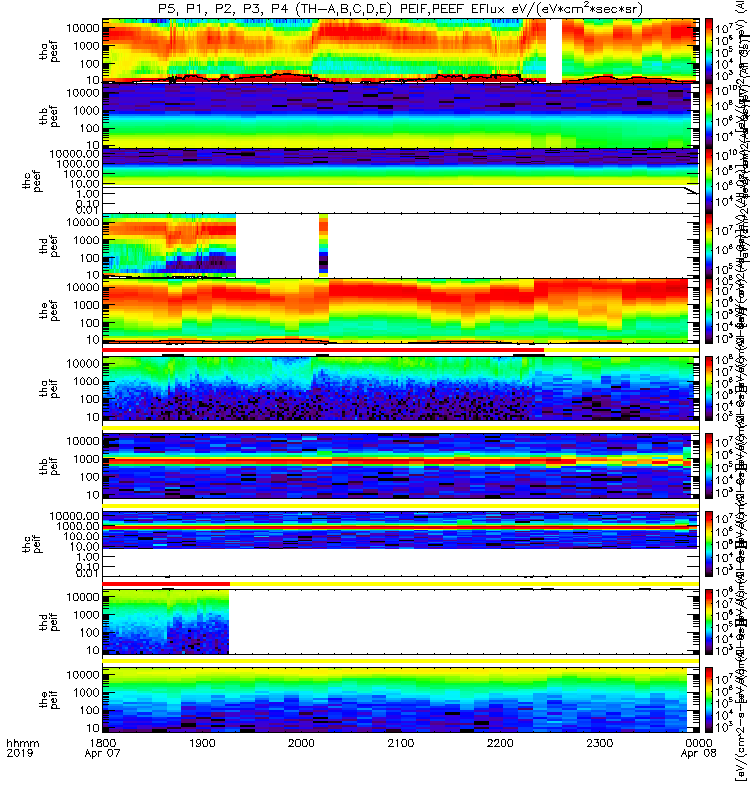Click the 'Apr 08' date label
Image resolution: width=750 pixels, height=800 pixels.
pyautogui.click(x=698, y=753)
